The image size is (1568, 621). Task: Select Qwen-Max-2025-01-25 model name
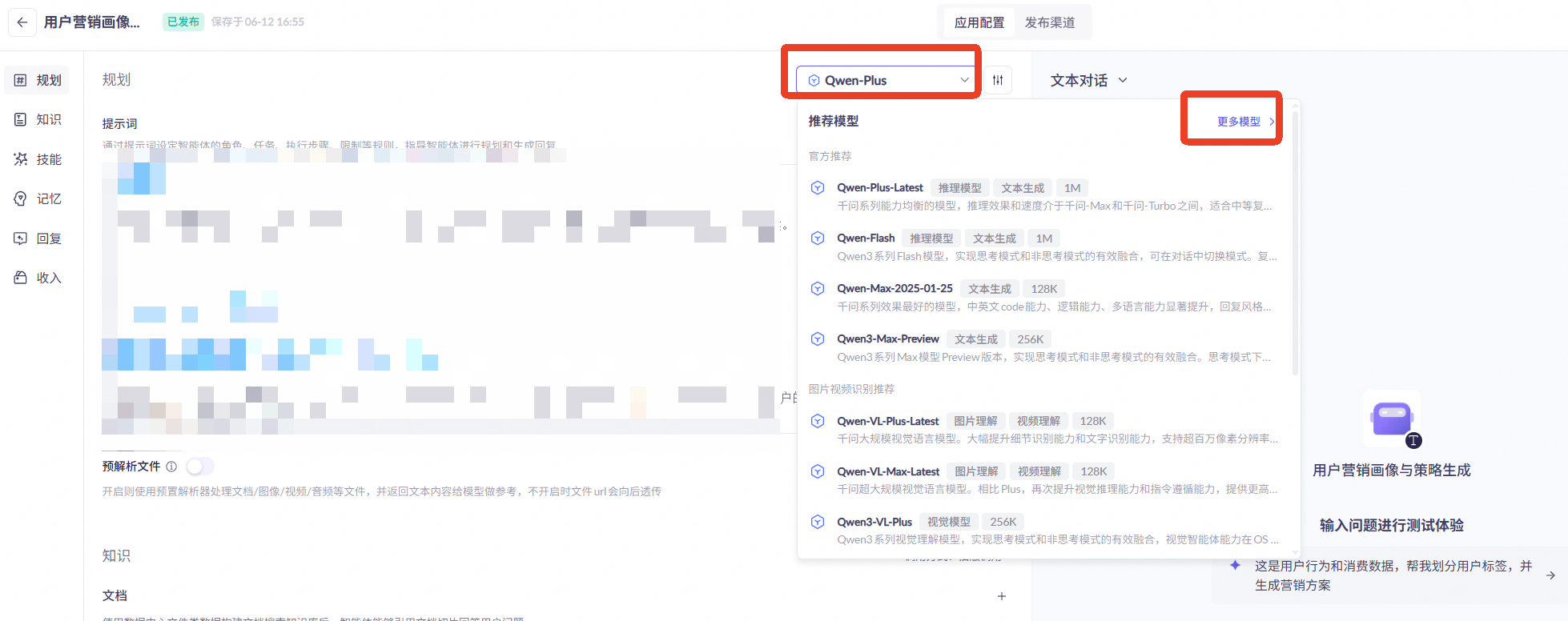click(x=895, y=288)
